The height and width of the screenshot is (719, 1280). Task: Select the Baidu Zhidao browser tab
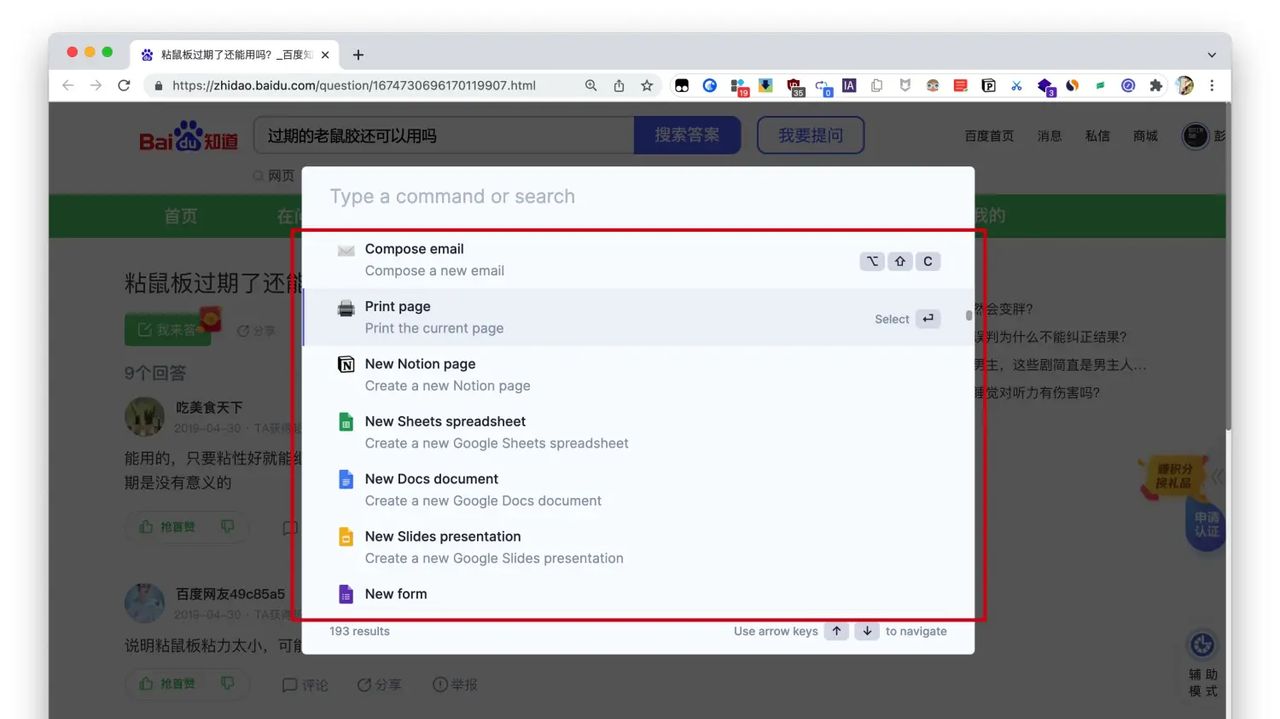236,55
